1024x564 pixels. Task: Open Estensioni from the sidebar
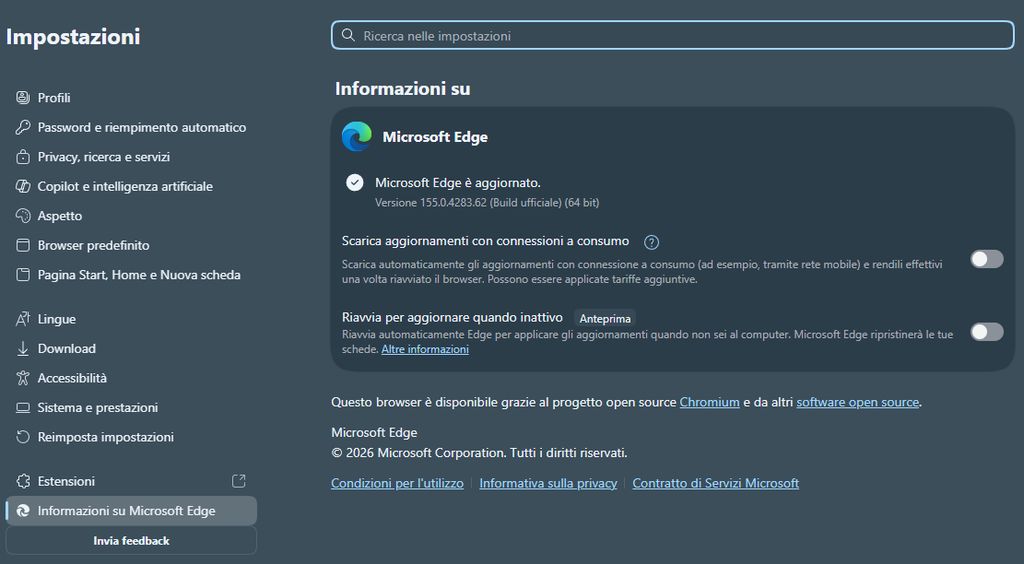(131, 481)
